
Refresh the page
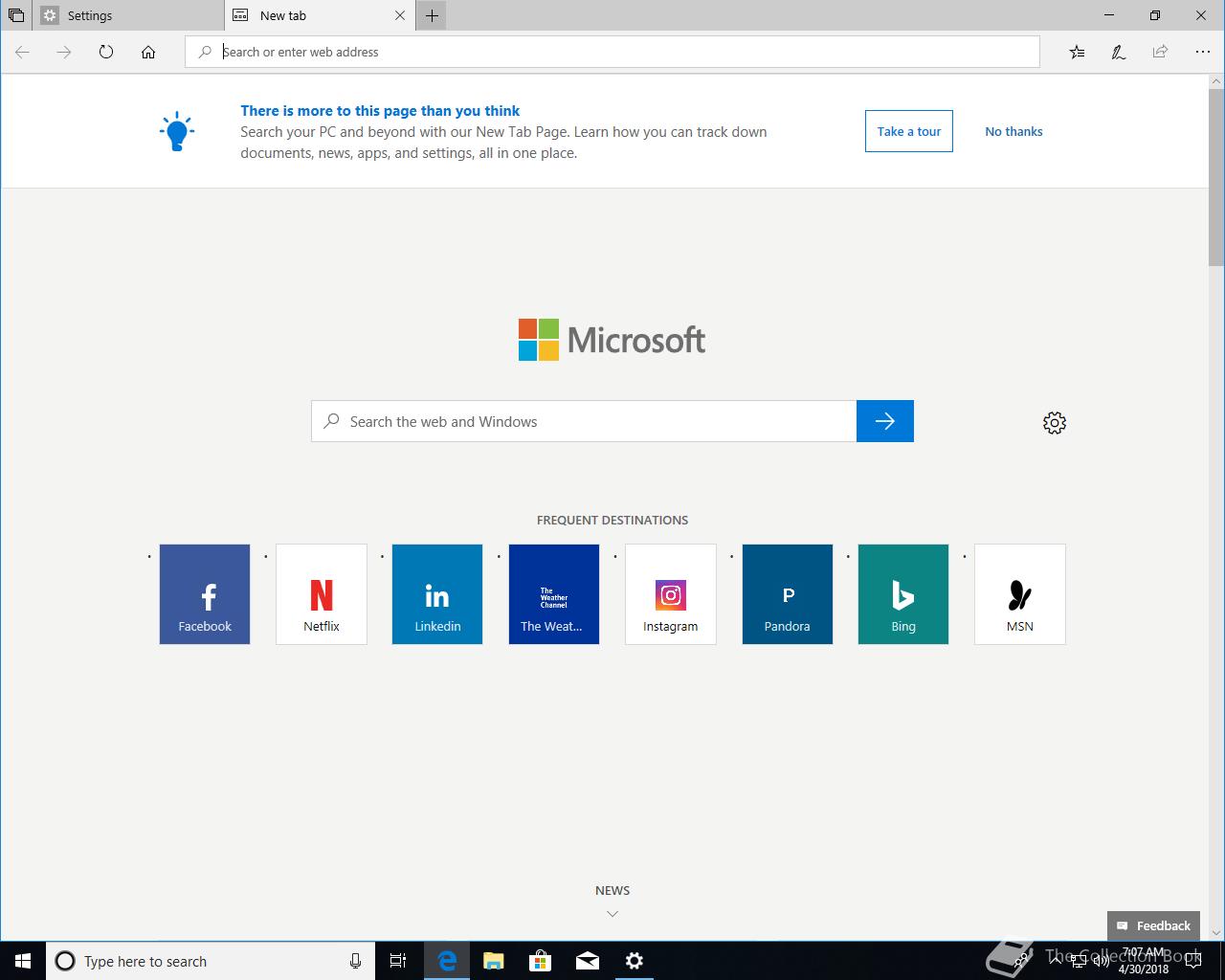point(106,52)
